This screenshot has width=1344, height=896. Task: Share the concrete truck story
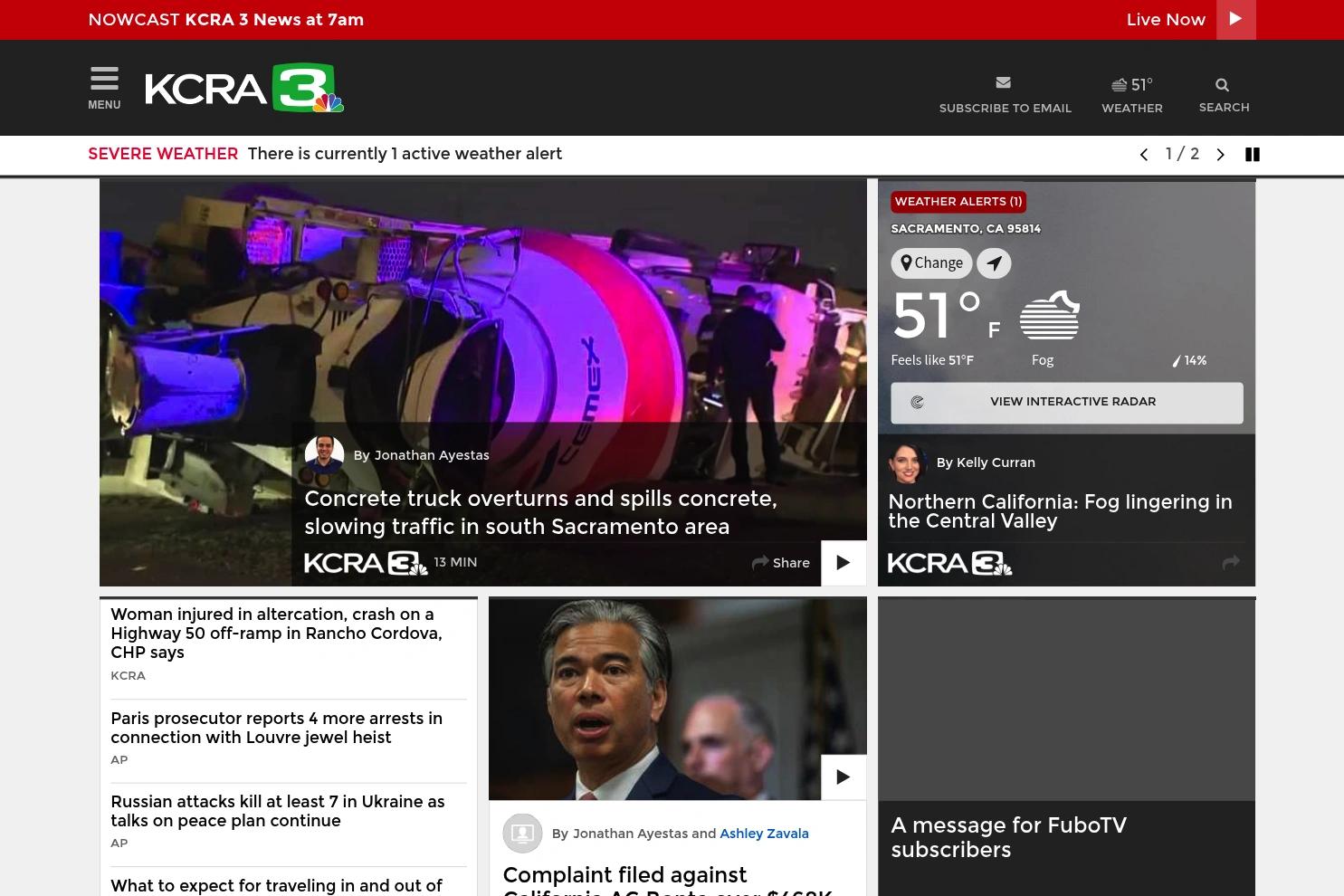point(781,563)
